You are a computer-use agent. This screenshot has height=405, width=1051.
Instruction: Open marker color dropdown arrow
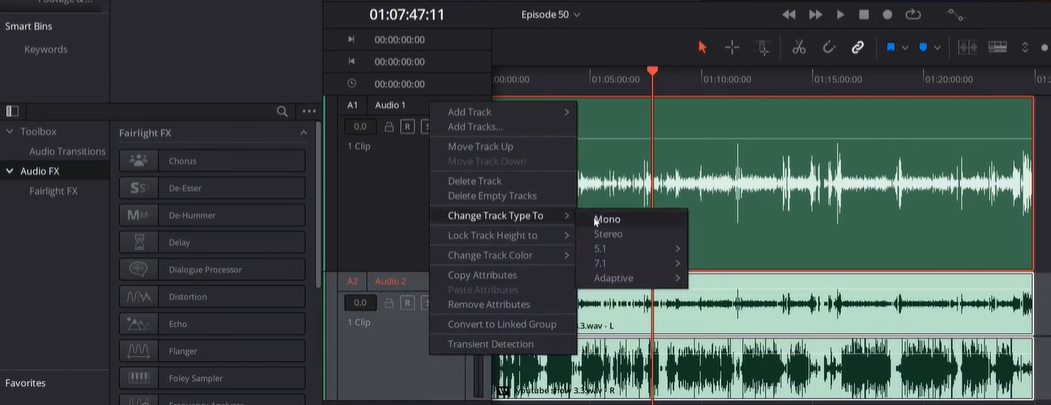click(x=937, y=48)
